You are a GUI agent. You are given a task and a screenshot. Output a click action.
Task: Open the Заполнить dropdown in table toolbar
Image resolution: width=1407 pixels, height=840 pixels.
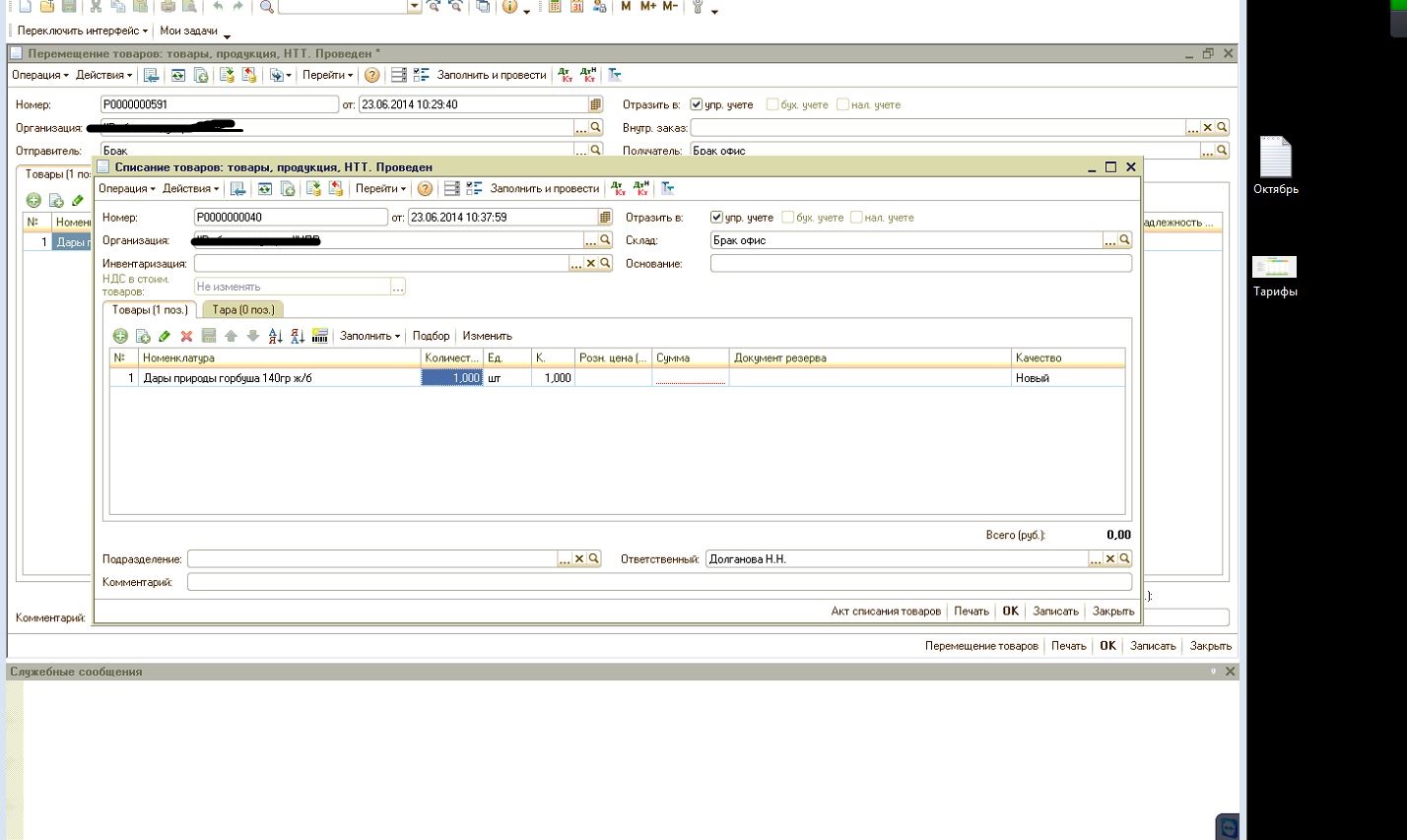[x=369, y=337]
